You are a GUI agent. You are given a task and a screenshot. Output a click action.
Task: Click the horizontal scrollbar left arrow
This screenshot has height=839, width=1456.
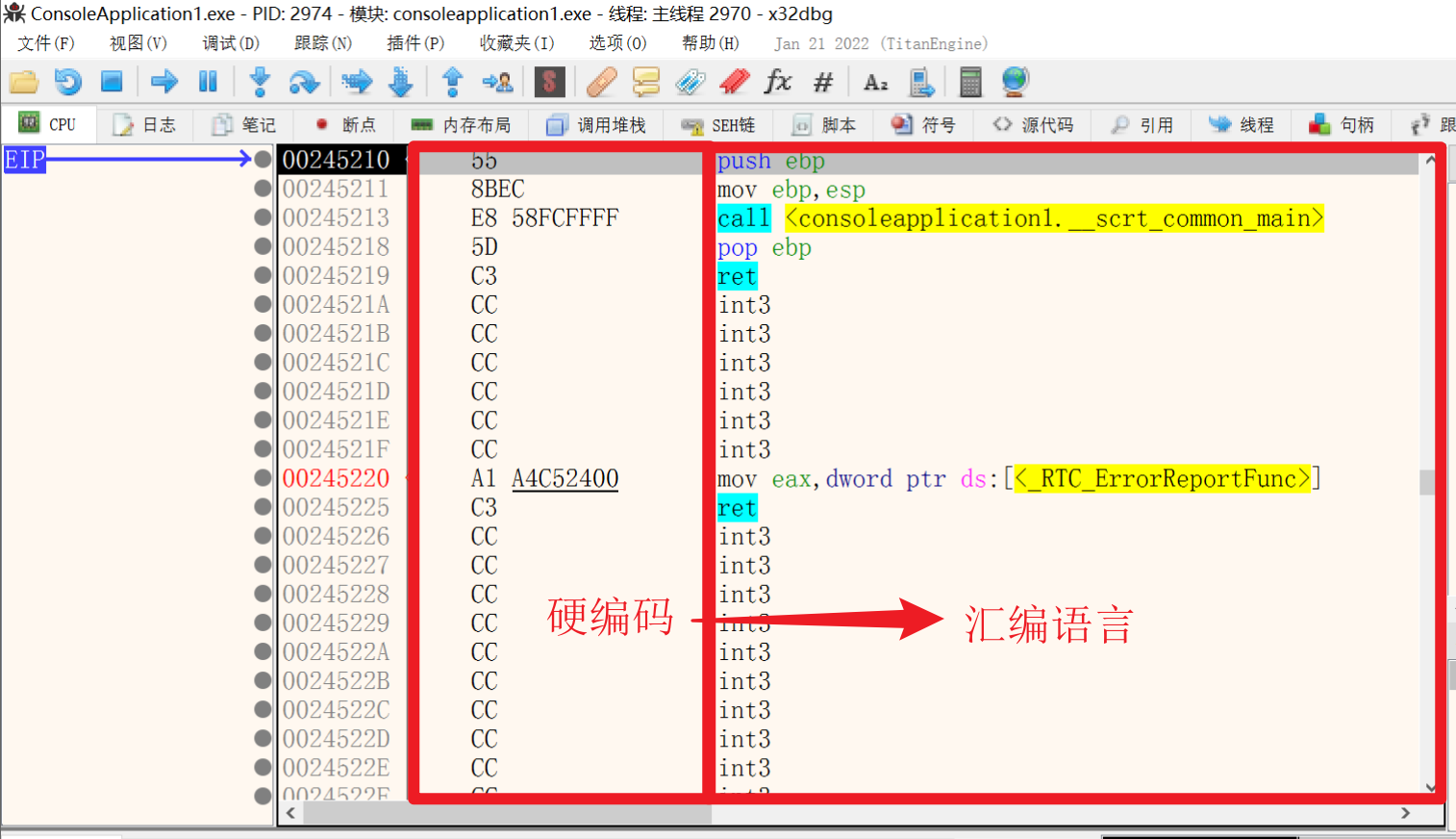pyautogui.click(x=289, y=813)
